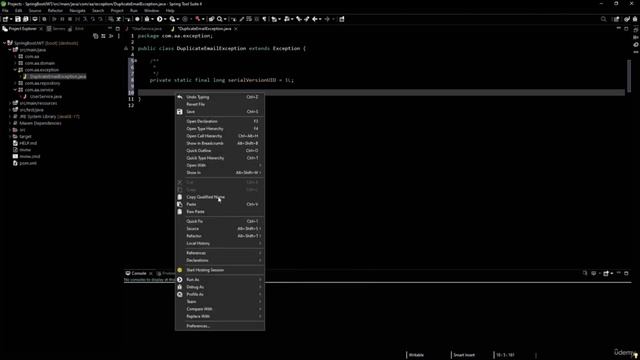Click the yellow Start Hosting Session icon
The height and width of the screenshot is (360, 640).
tap(180, 270)
